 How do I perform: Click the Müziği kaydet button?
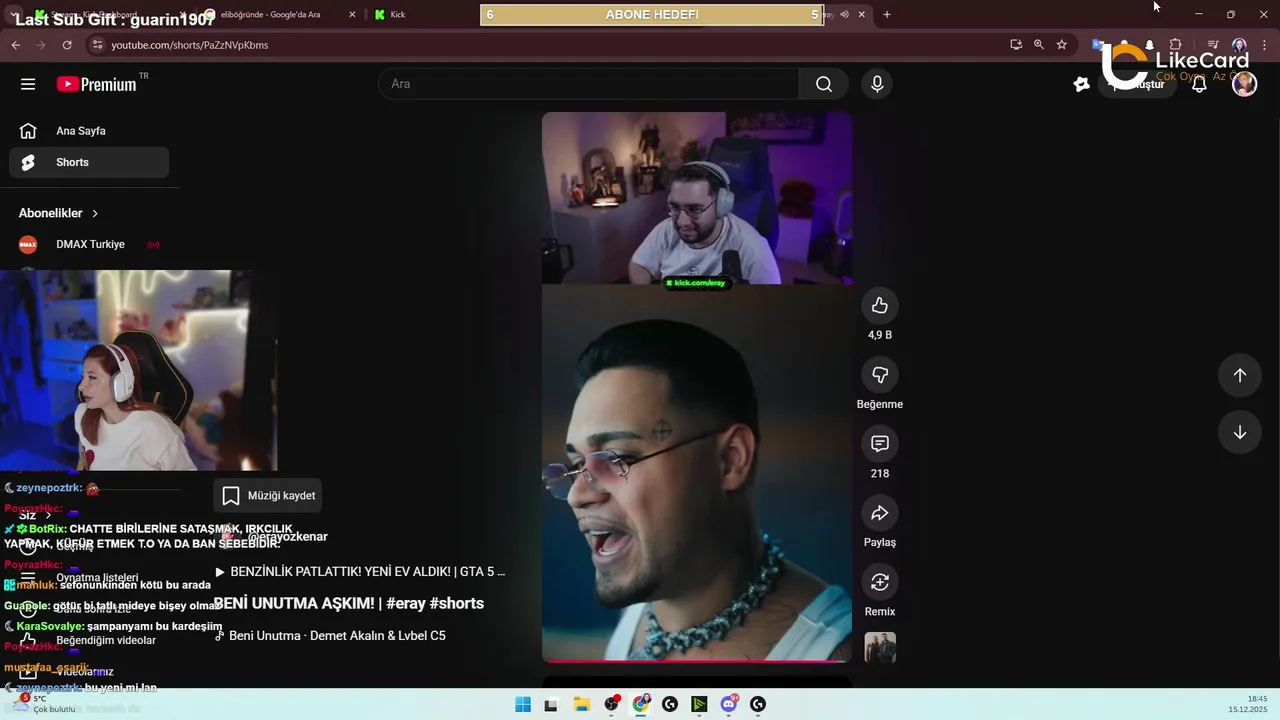(x=268, y=496)
